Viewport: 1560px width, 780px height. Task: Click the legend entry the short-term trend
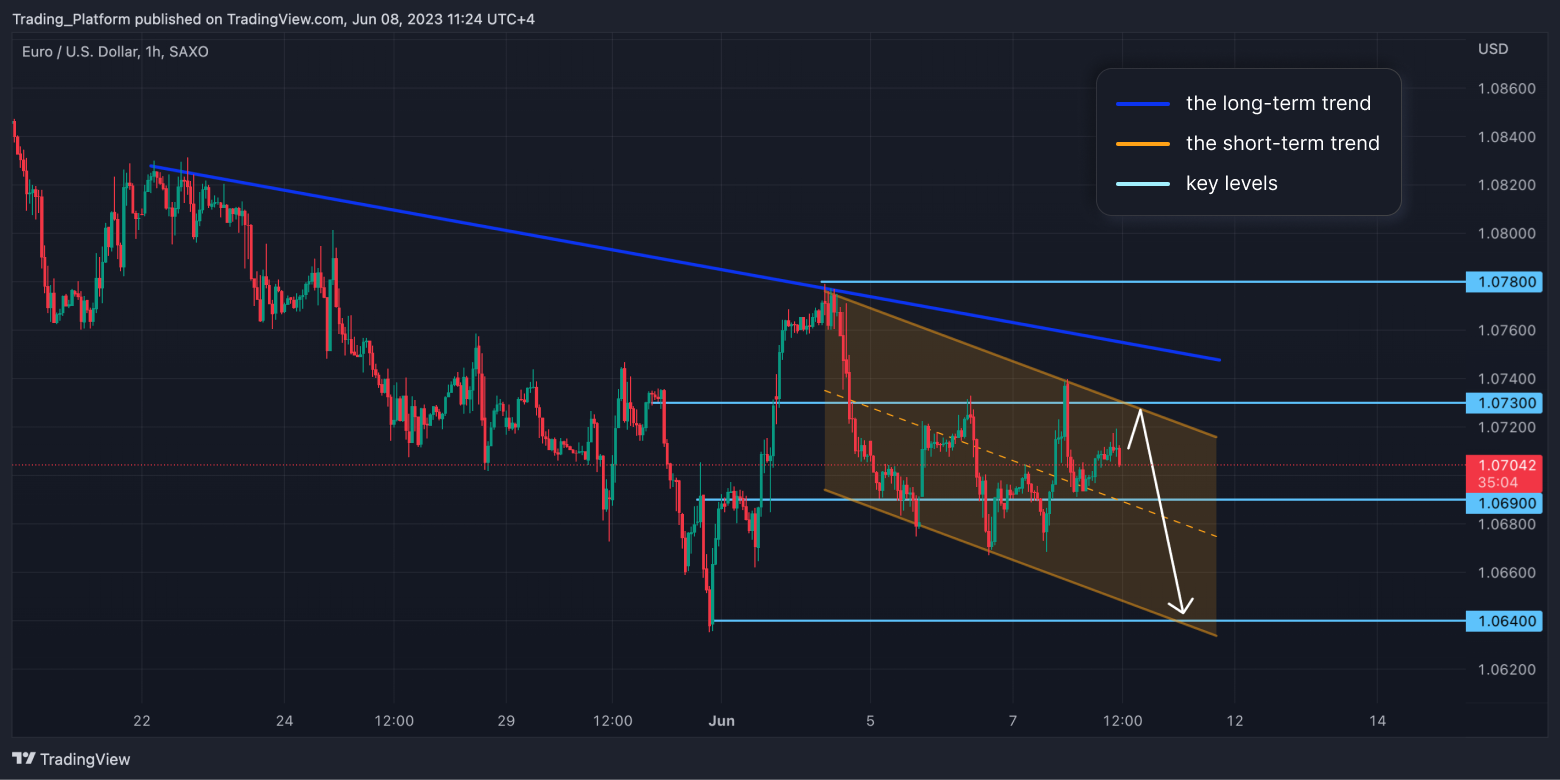1283,143
